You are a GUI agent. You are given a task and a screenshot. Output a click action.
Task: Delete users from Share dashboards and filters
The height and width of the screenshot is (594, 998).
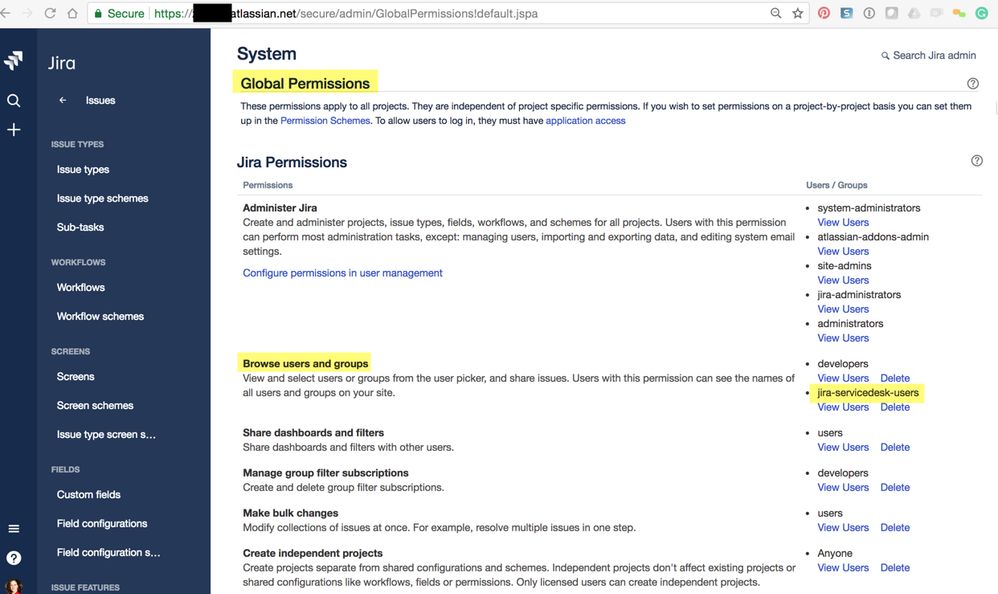coord(895,447)
